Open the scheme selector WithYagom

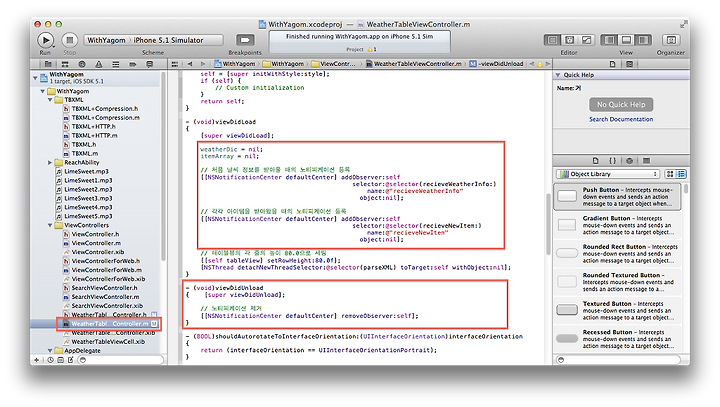[x=106, y=40]
